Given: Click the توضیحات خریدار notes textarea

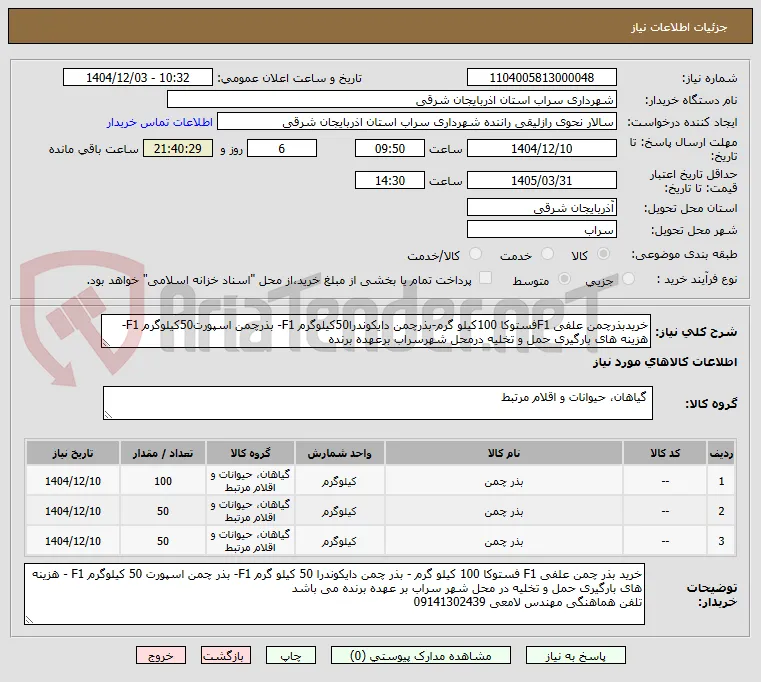Looking at the screenshot, I should tap(334, 594).
